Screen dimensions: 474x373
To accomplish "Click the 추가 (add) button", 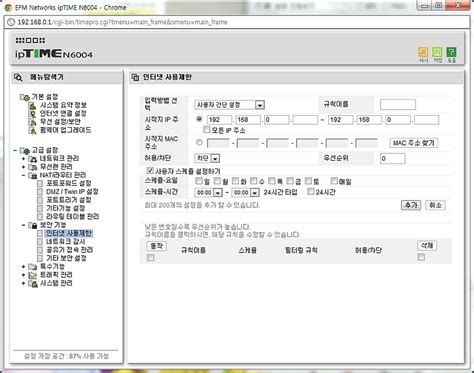I will pyautogui.click(x=411, y=205).
